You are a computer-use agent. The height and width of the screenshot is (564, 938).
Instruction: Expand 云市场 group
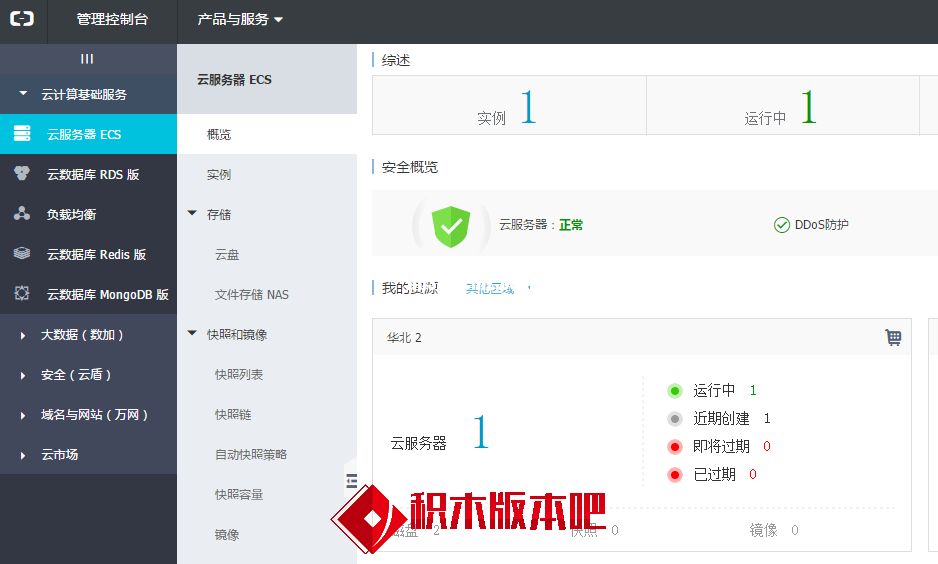(59, 455)
